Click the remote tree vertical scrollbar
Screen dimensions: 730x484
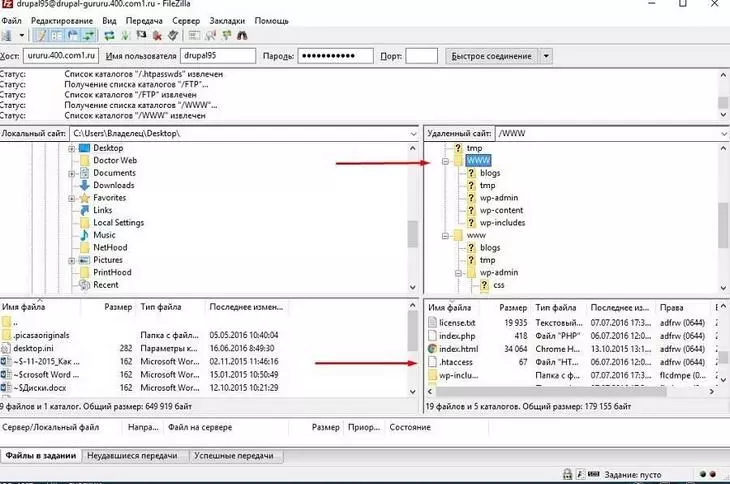722,215
